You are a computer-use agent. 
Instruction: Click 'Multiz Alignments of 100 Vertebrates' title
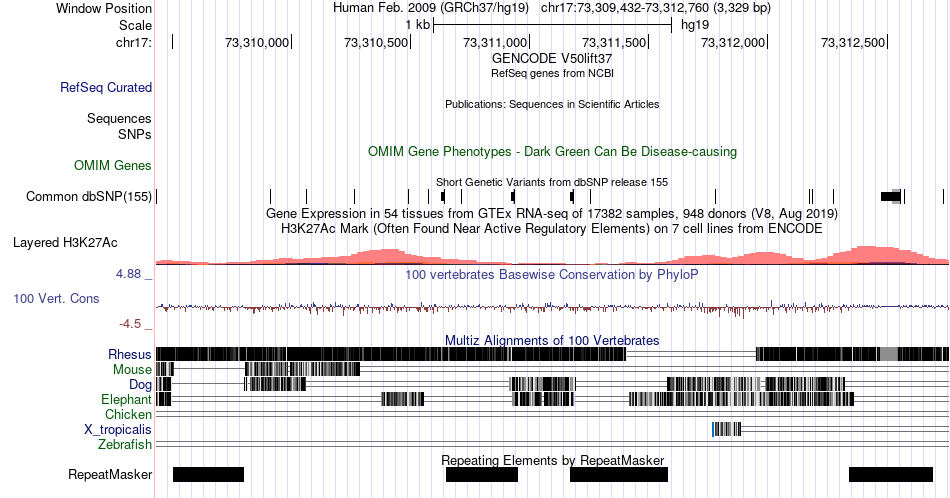(x=552, y=340)
